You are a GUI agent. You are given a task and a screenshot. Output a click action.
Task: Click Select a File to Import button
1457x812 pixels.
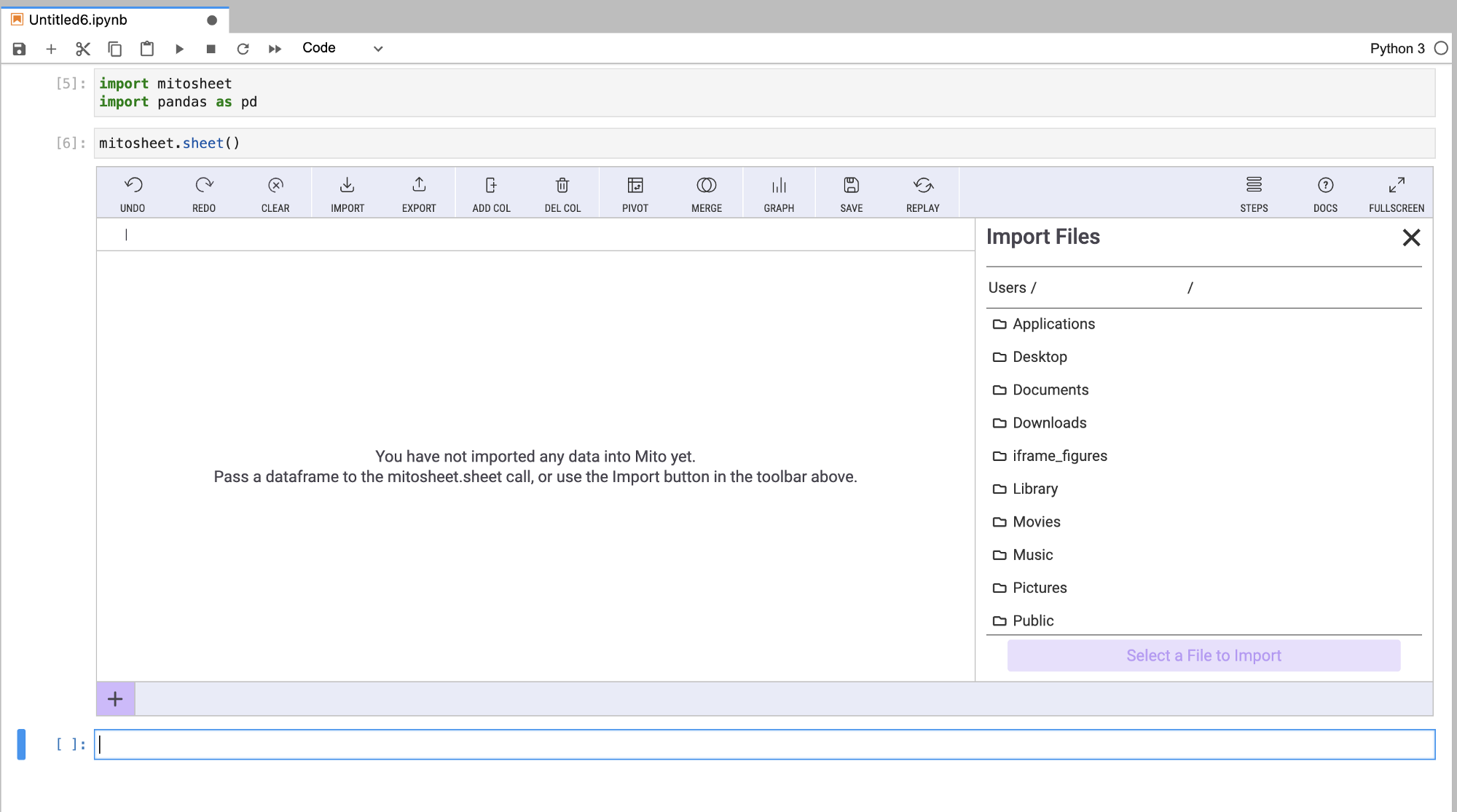[x=1203, y=655]
